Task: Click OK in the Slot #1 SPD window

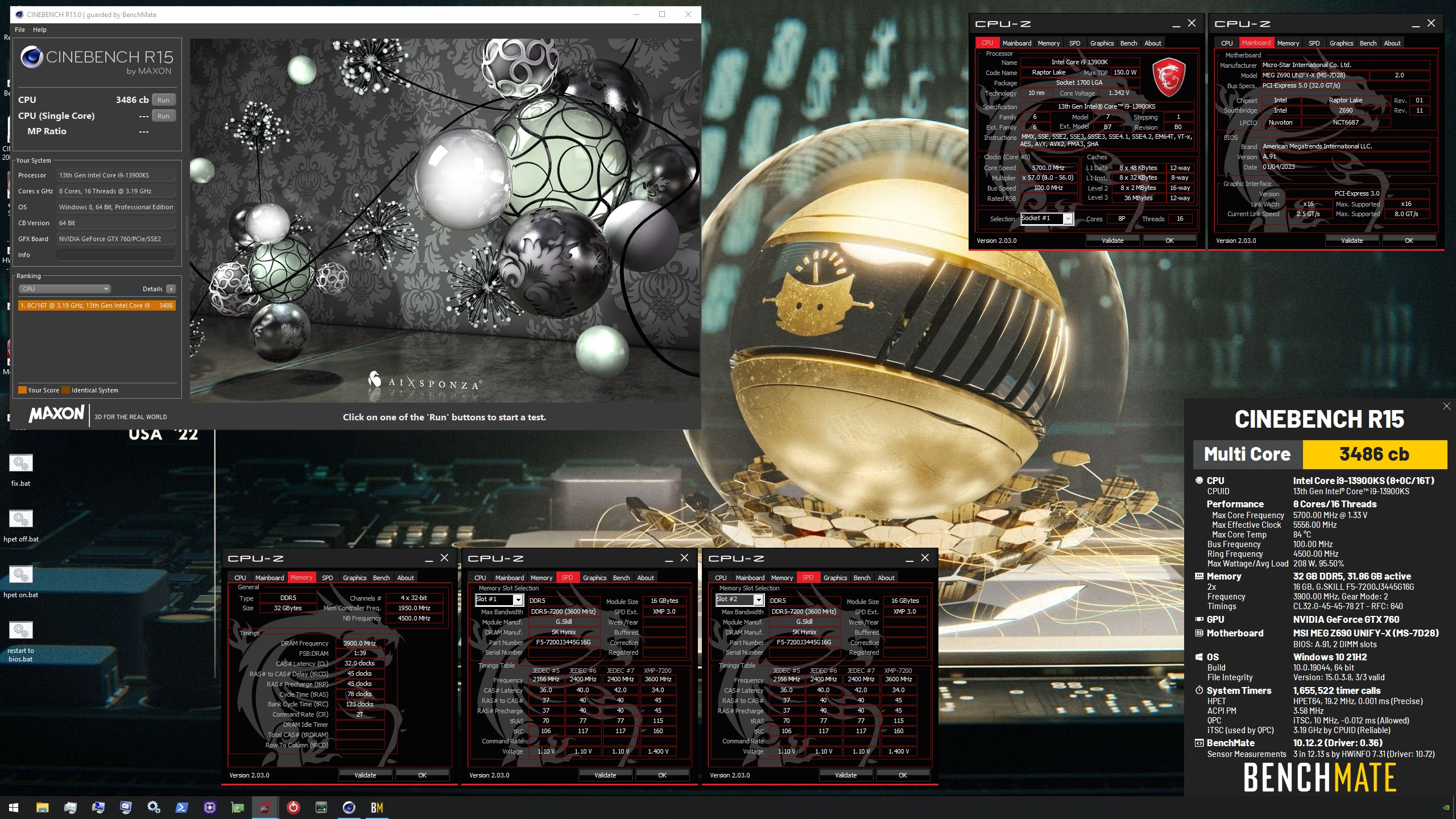Action: tap(662, 775)
